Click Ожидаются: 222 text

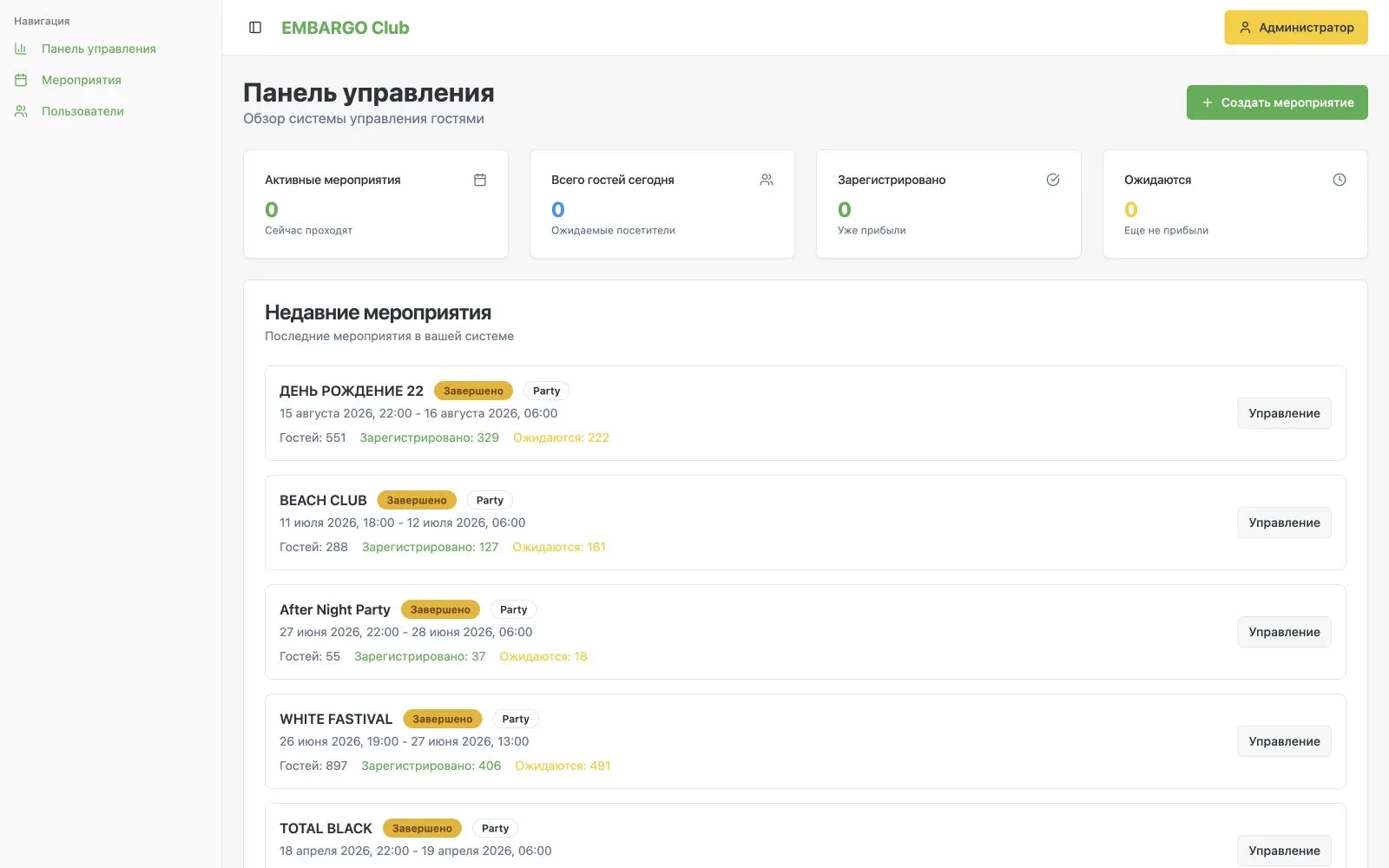(561, 437)
